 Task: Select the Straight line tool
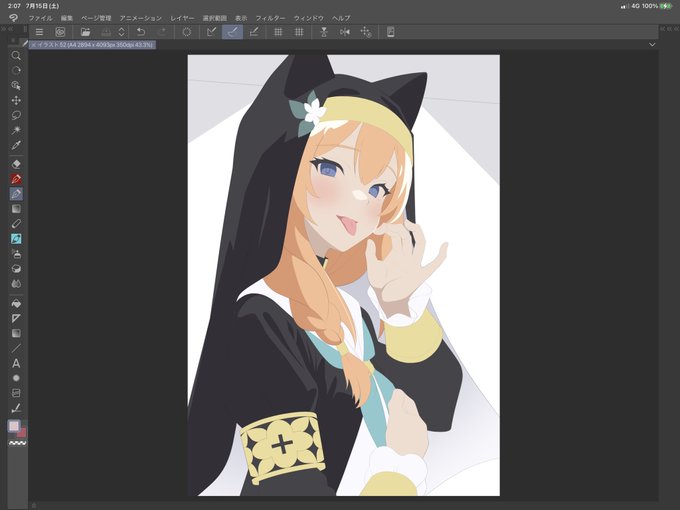click(x=16, y=348)
